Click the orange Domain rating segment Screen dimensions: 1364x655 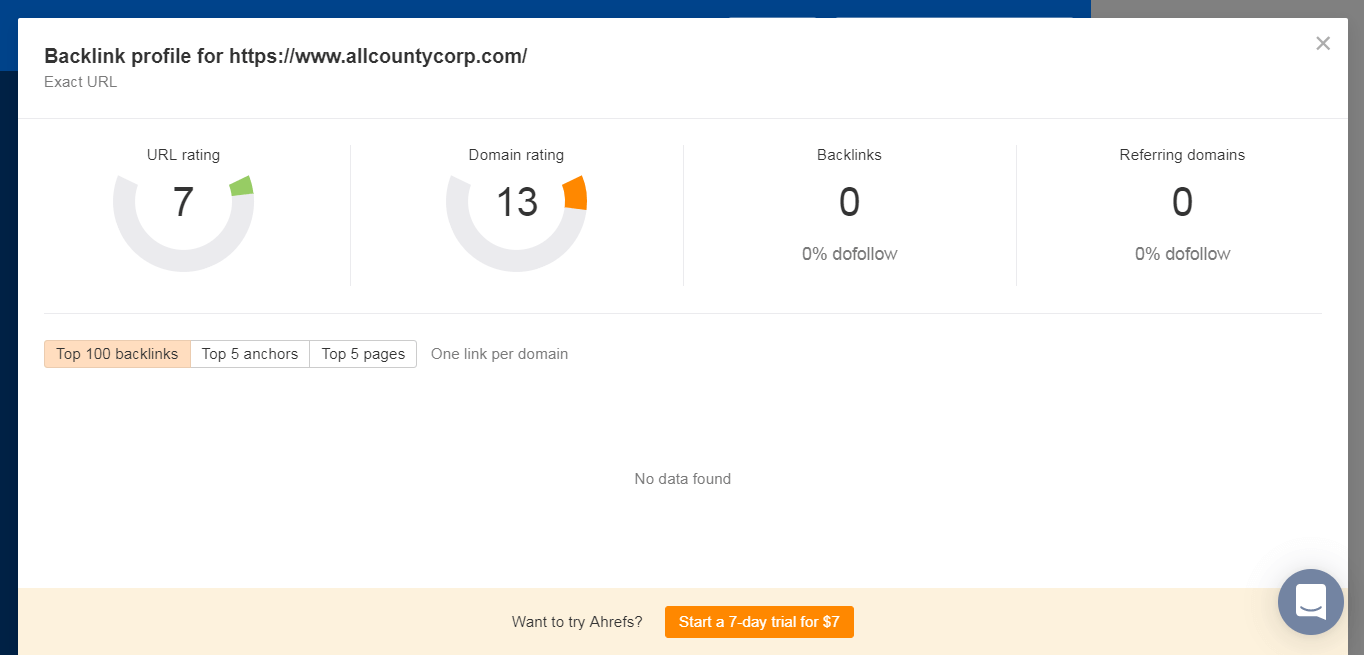coord(575,193)
